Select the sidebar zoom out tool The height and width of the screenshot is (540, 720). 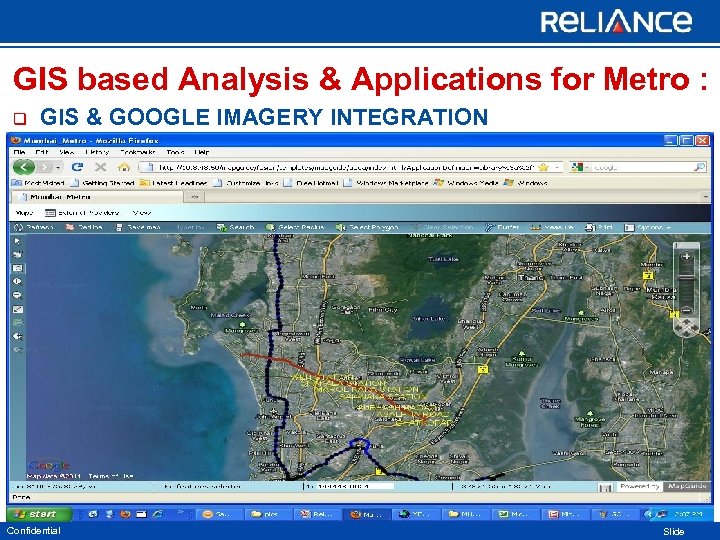[x=17, y=295]
